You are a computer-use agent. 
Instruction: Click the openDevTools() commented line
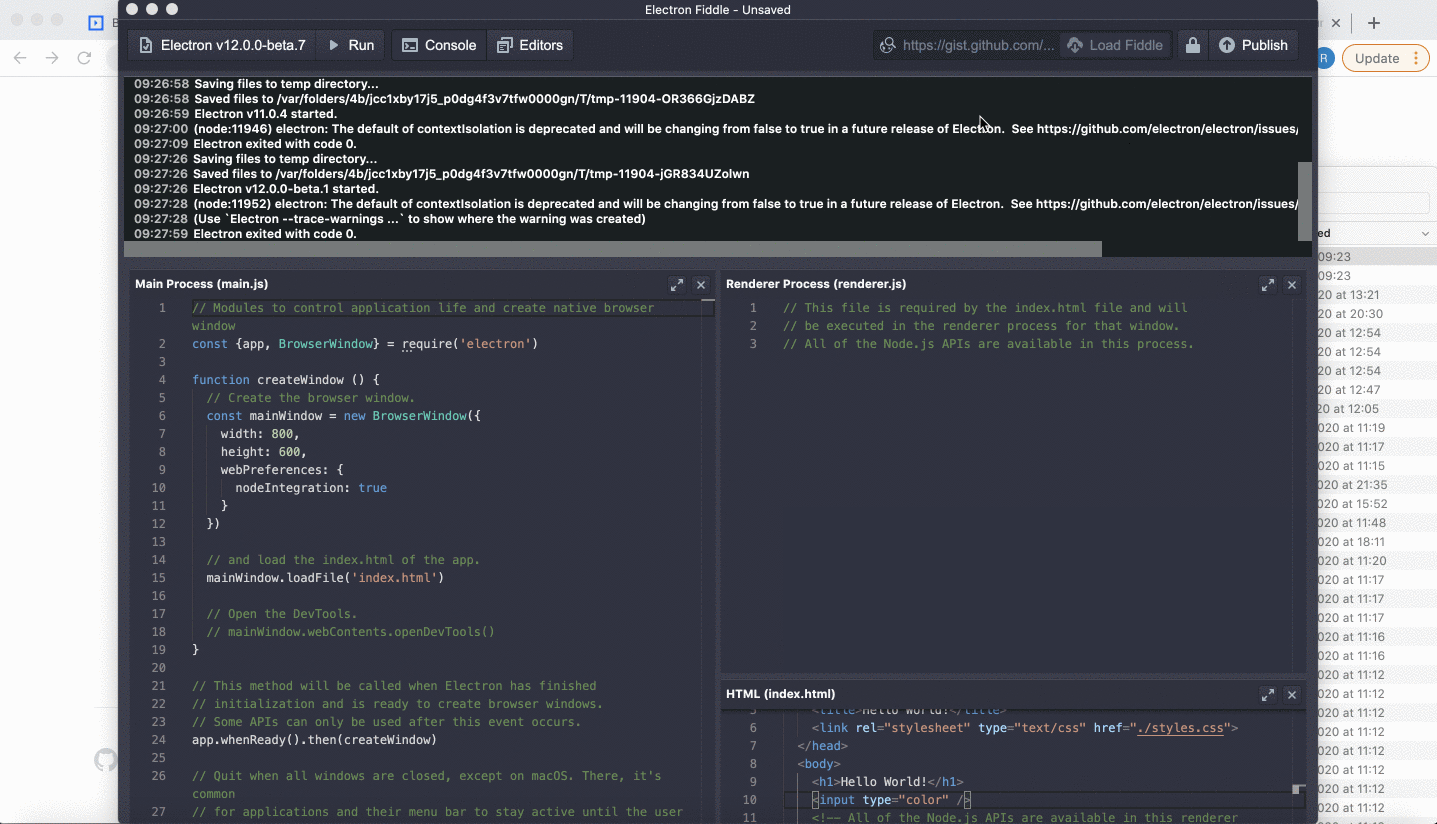click(350, 632)
